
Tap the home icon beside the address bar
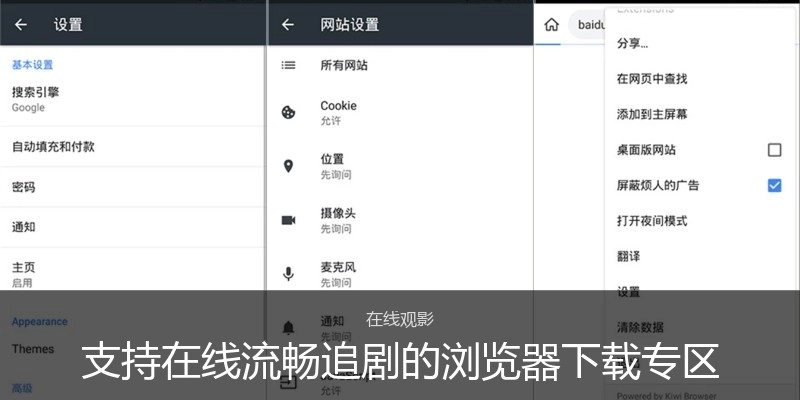(x=552, y=24)
